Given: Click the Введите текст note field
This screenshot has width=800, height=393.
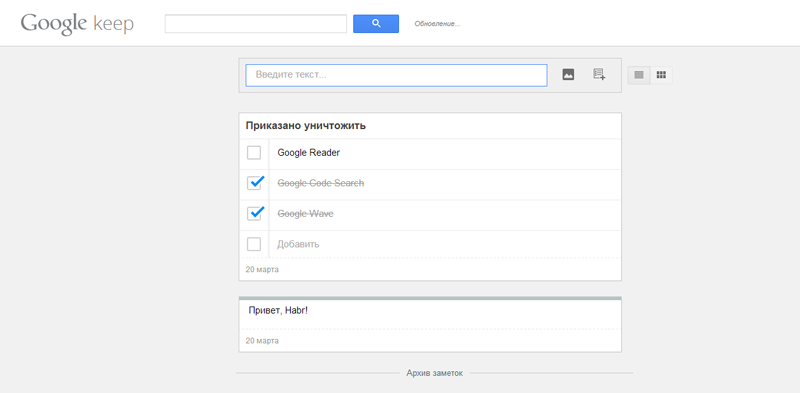Looking at the screenshot, I should (x=396, y=75).
